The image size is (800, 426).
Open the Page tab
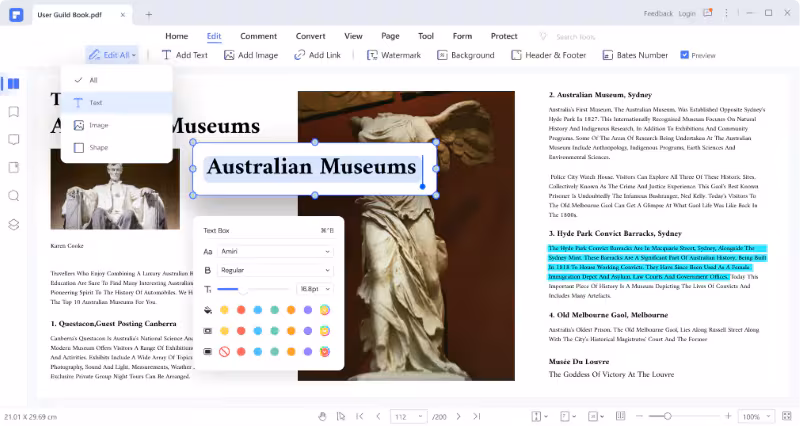[x=390, y=36]
